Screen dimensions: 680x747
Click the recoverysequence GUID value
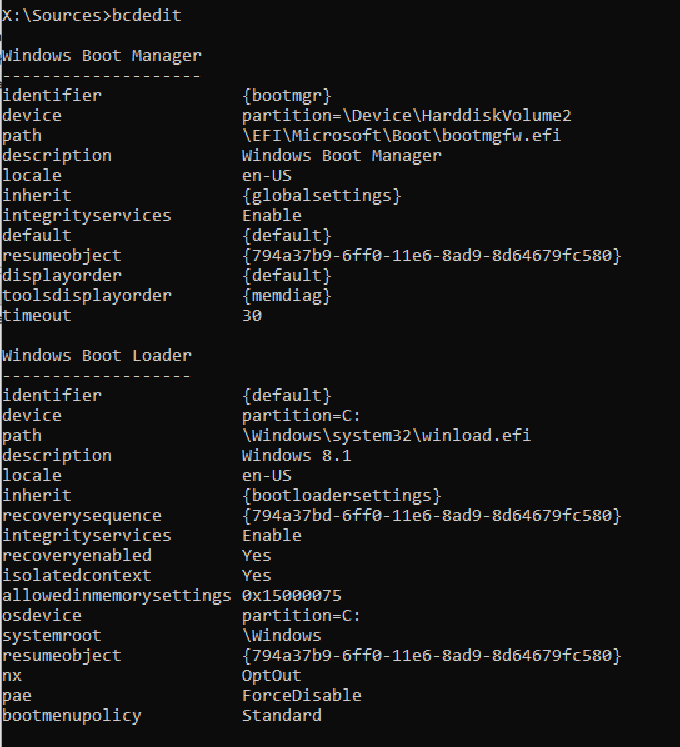click(431, 515)
